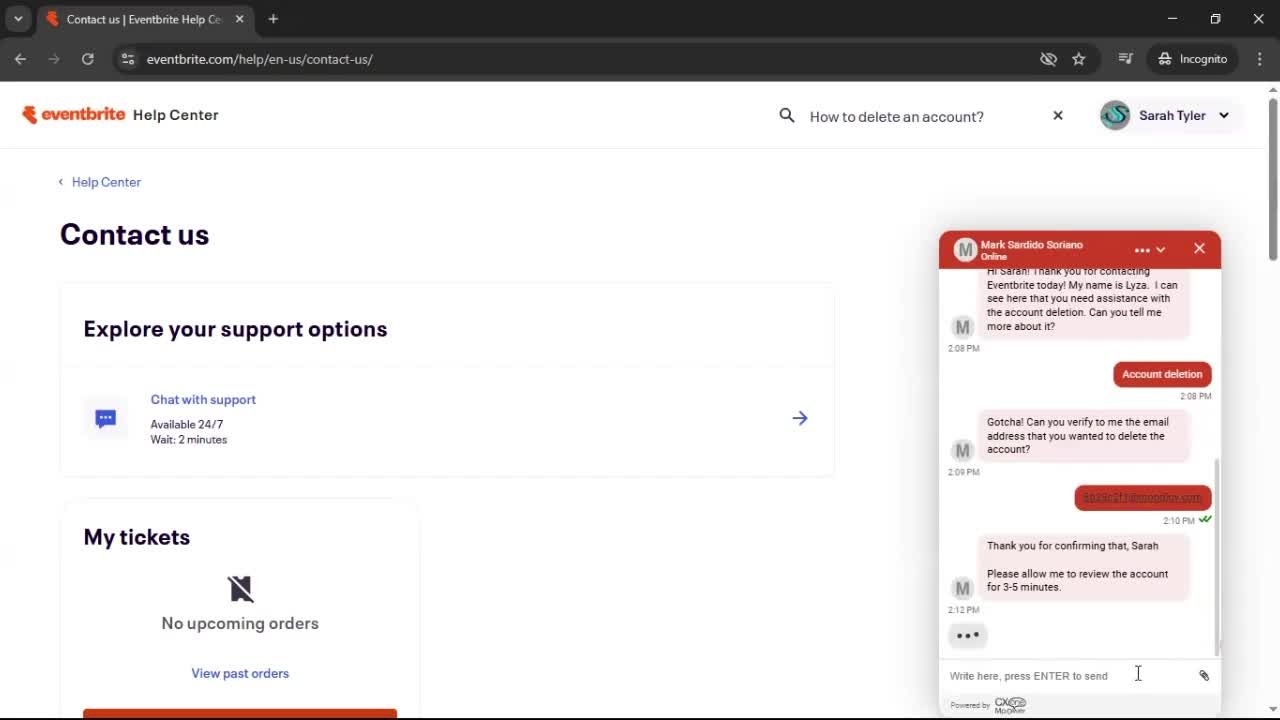Click the sent email address message

[x=1143, y=497]
